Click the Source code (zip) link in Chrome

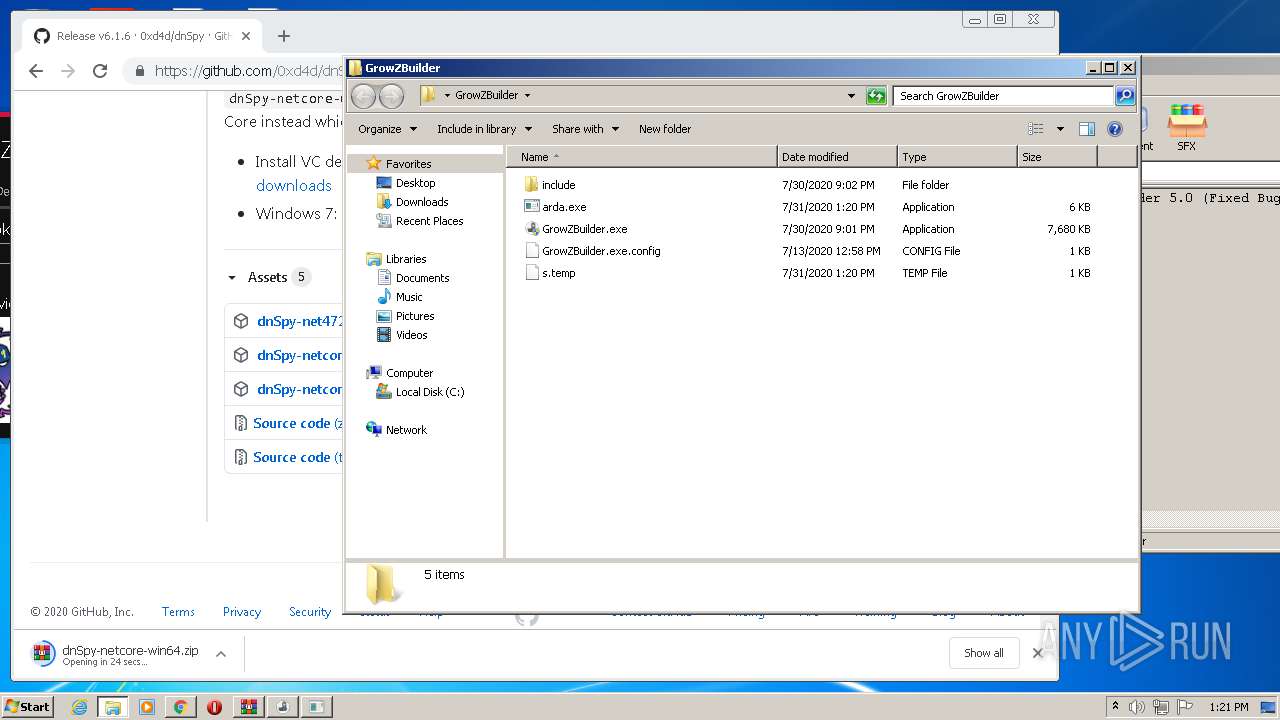(297, 423)
